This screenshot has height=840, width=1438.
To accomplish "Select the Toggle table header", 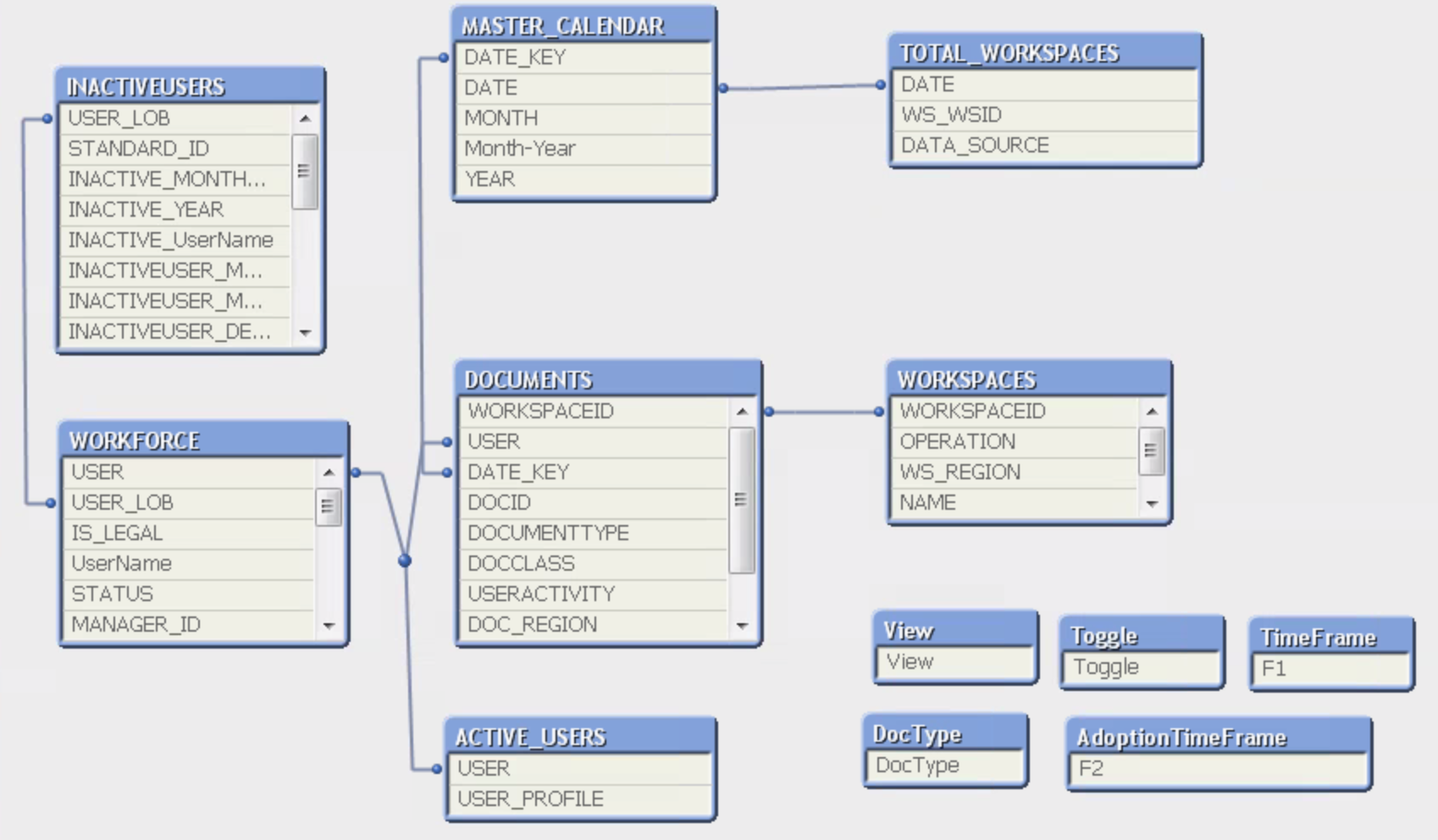I will [1142, 635].
